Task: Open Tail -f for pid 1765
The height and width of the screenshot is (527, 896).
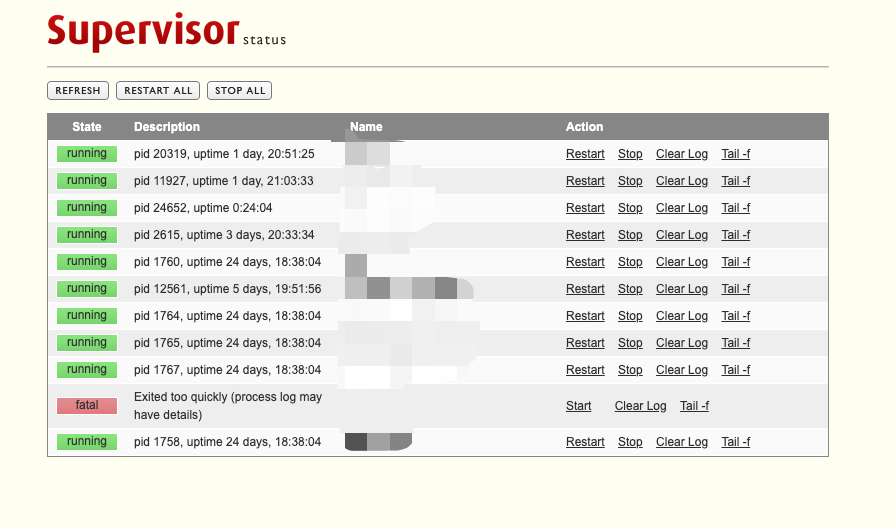Action: tap(735, 342)
